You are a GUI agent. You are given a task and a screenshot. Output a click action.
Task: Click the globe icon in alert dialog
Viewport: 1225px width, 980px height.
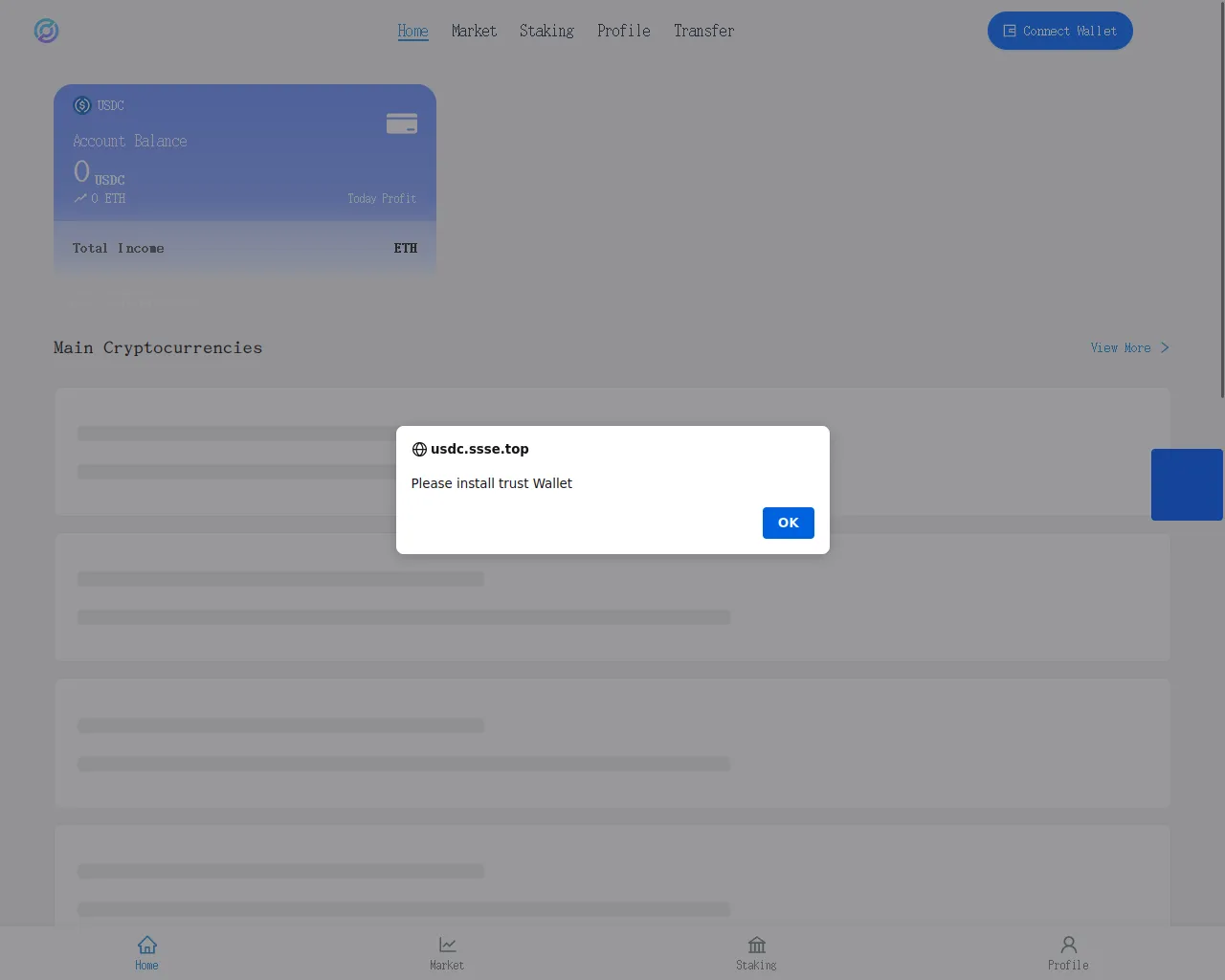(x=419, y=450)
